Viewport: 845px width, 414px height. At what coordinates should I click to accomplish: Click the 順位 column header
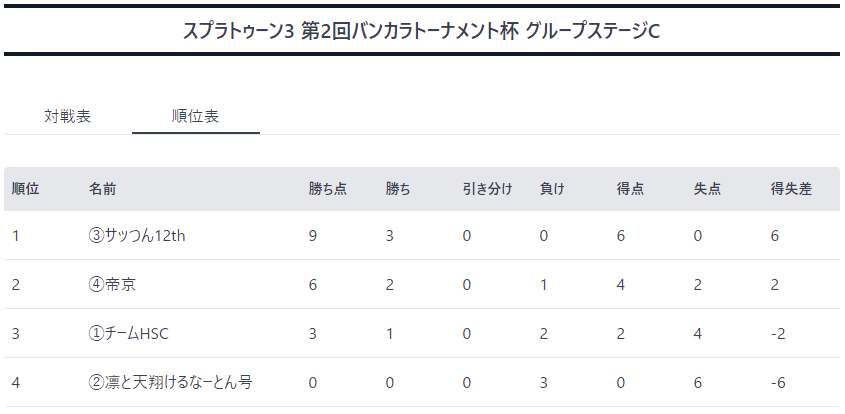[25, 189]
